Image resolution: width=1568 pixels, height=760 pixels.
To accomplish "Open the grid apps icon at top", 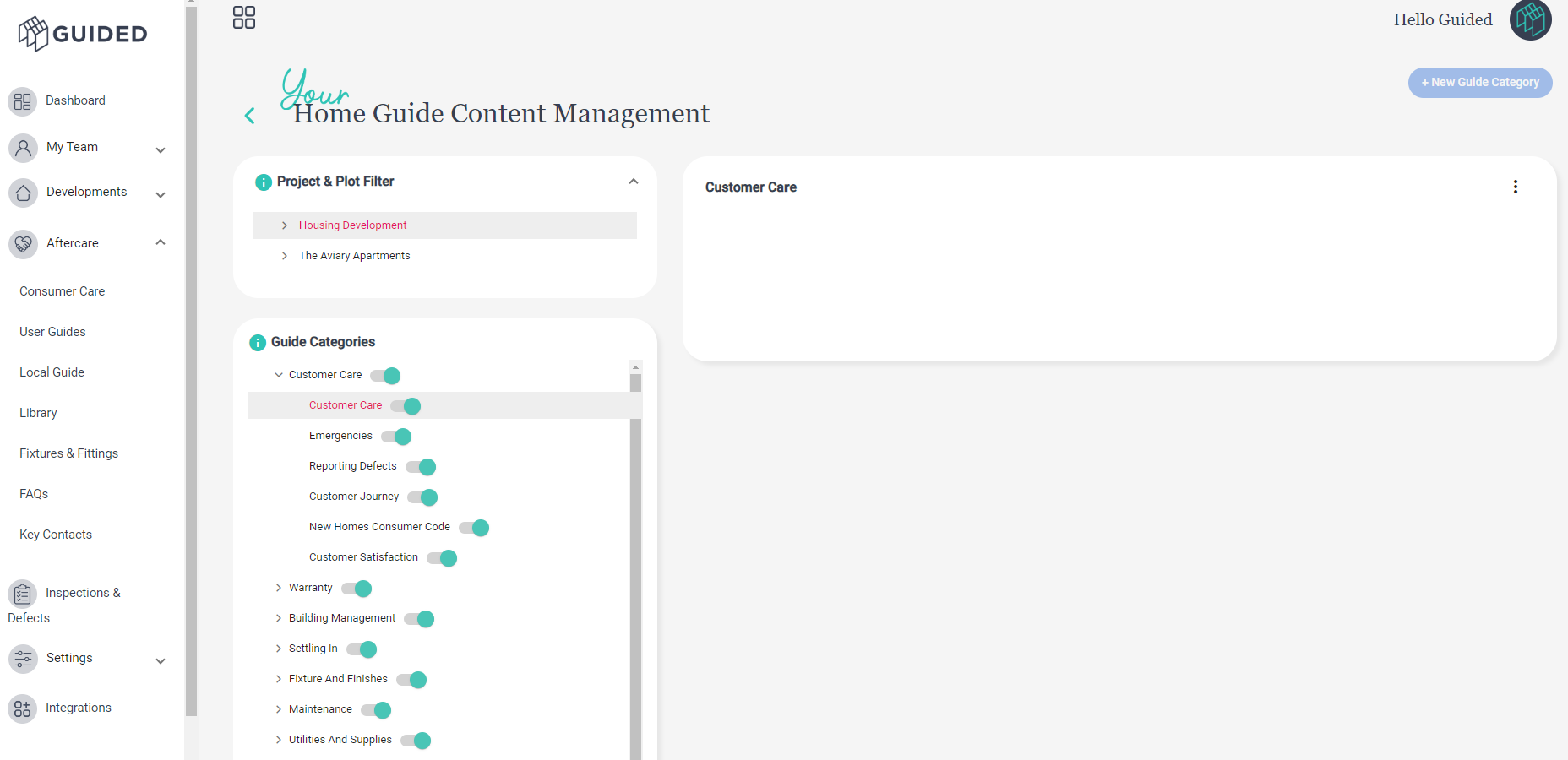I will click(244, 18).
